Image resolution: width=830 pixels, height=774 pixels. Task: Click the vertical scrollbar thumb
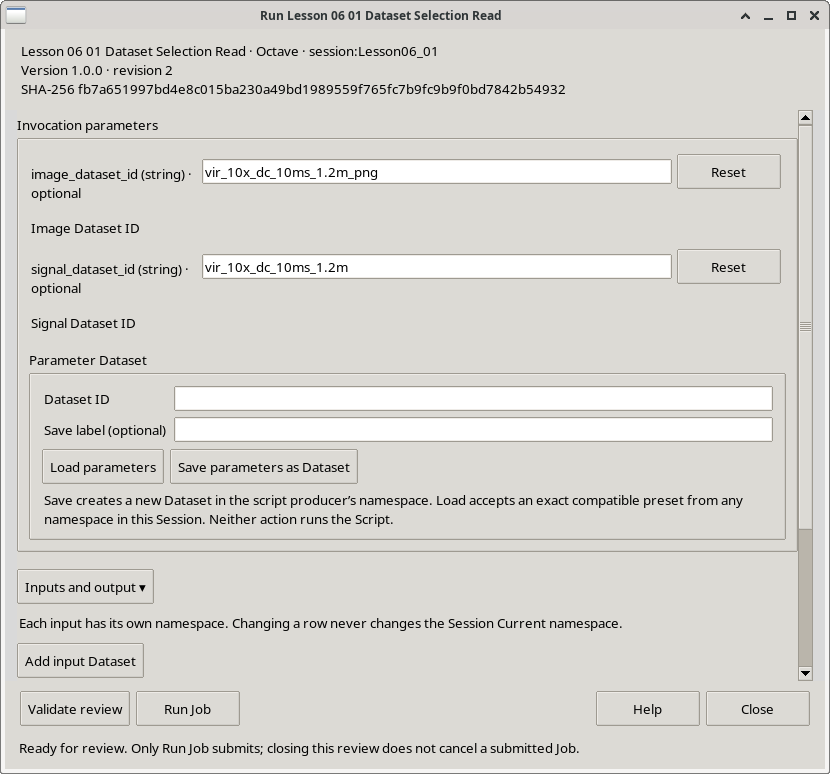(805, 327)
